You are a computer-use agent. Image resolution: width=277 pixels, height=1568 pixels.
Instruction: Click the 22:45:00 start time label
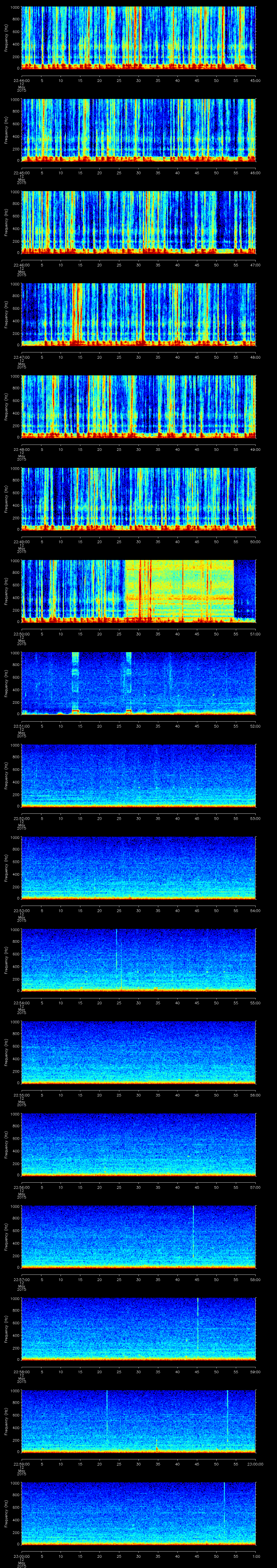(21, 172)
